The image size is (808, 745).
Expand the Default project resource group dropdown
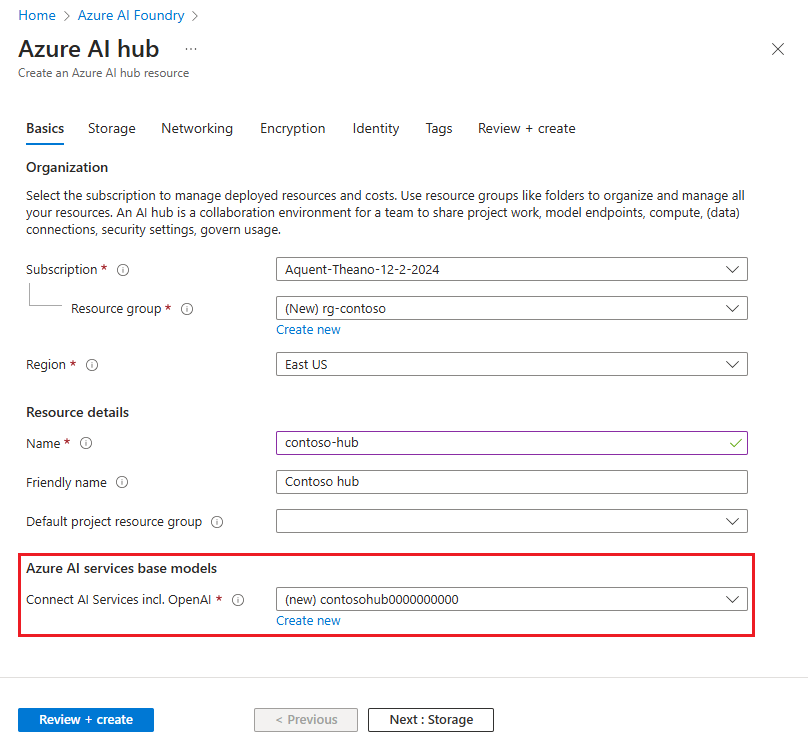pyautogui.click(x=512, y=521)
